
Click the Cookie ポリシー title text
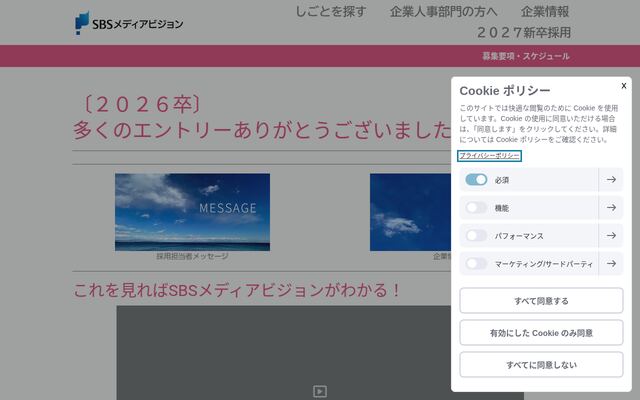pos(505,91)
